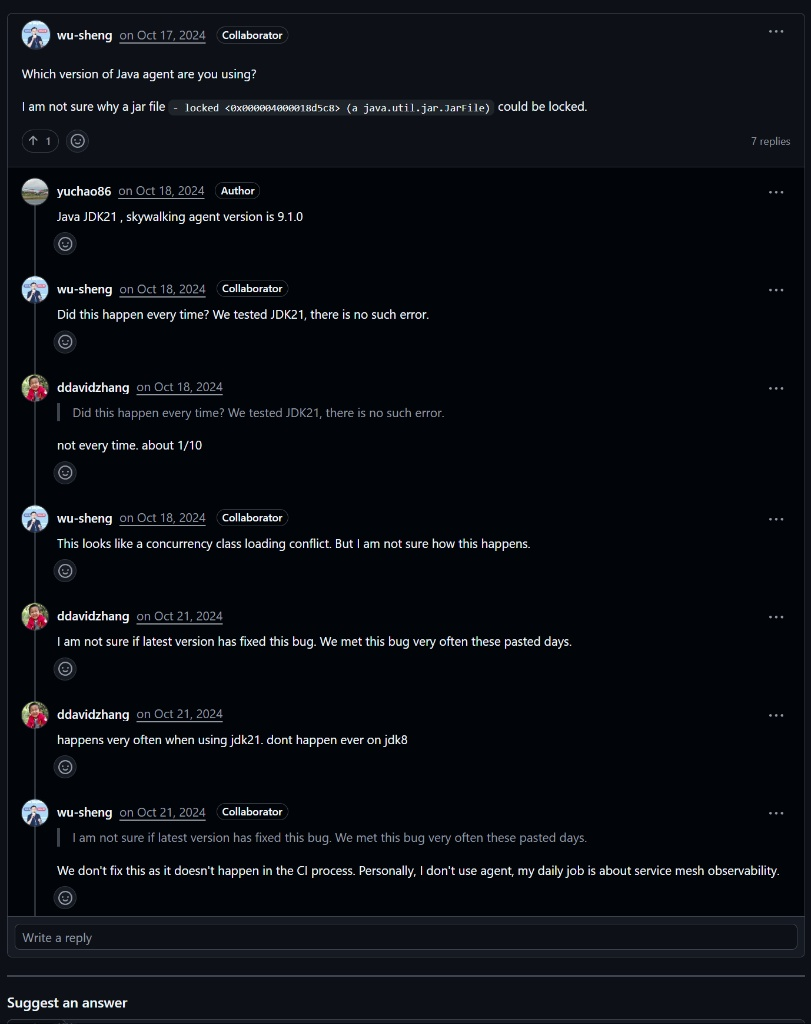React to "latest version has fixed this bug" reply
The width and height of the screenshot is (811, 1024).
click(x=65, y=668)
